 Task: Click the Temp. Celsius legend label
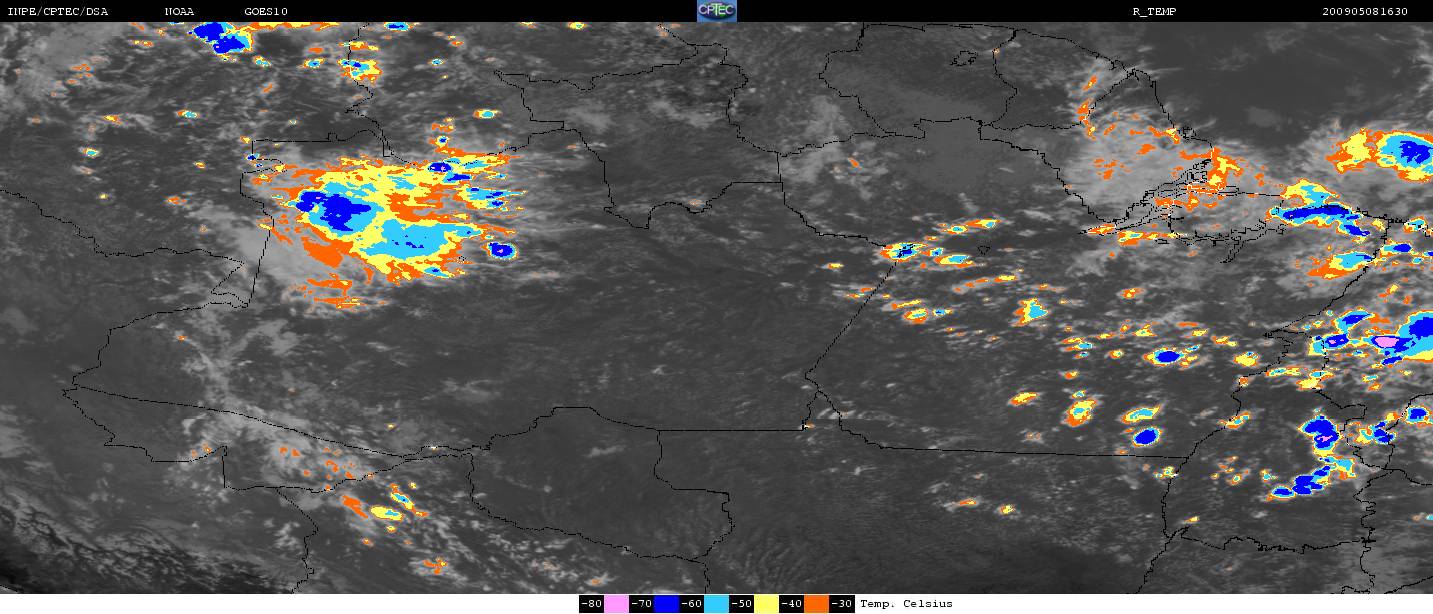click(x=906, y=604)
